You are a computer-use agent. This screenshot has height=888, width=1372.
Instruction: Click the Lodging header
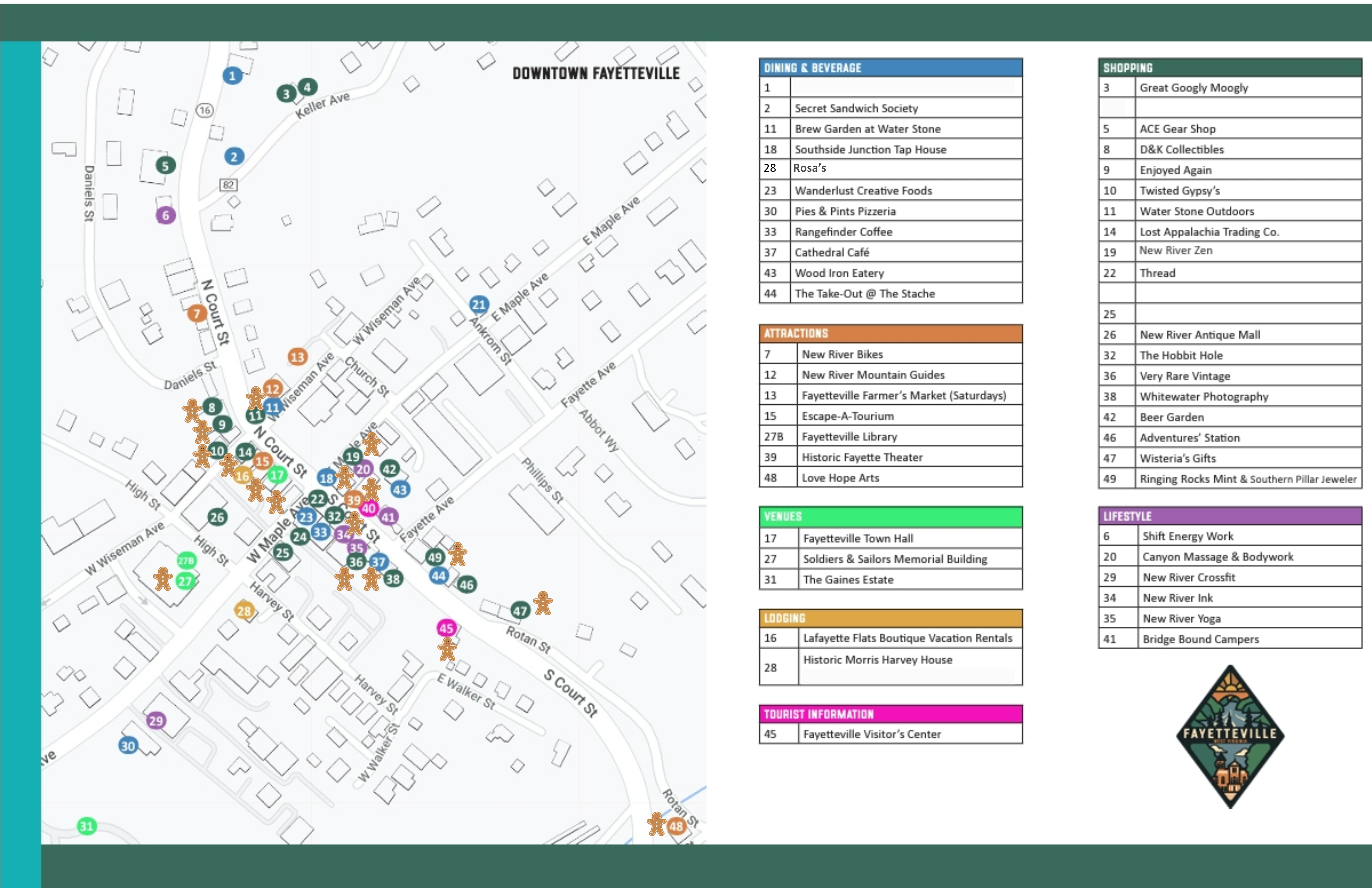click(x=891, y=618)
